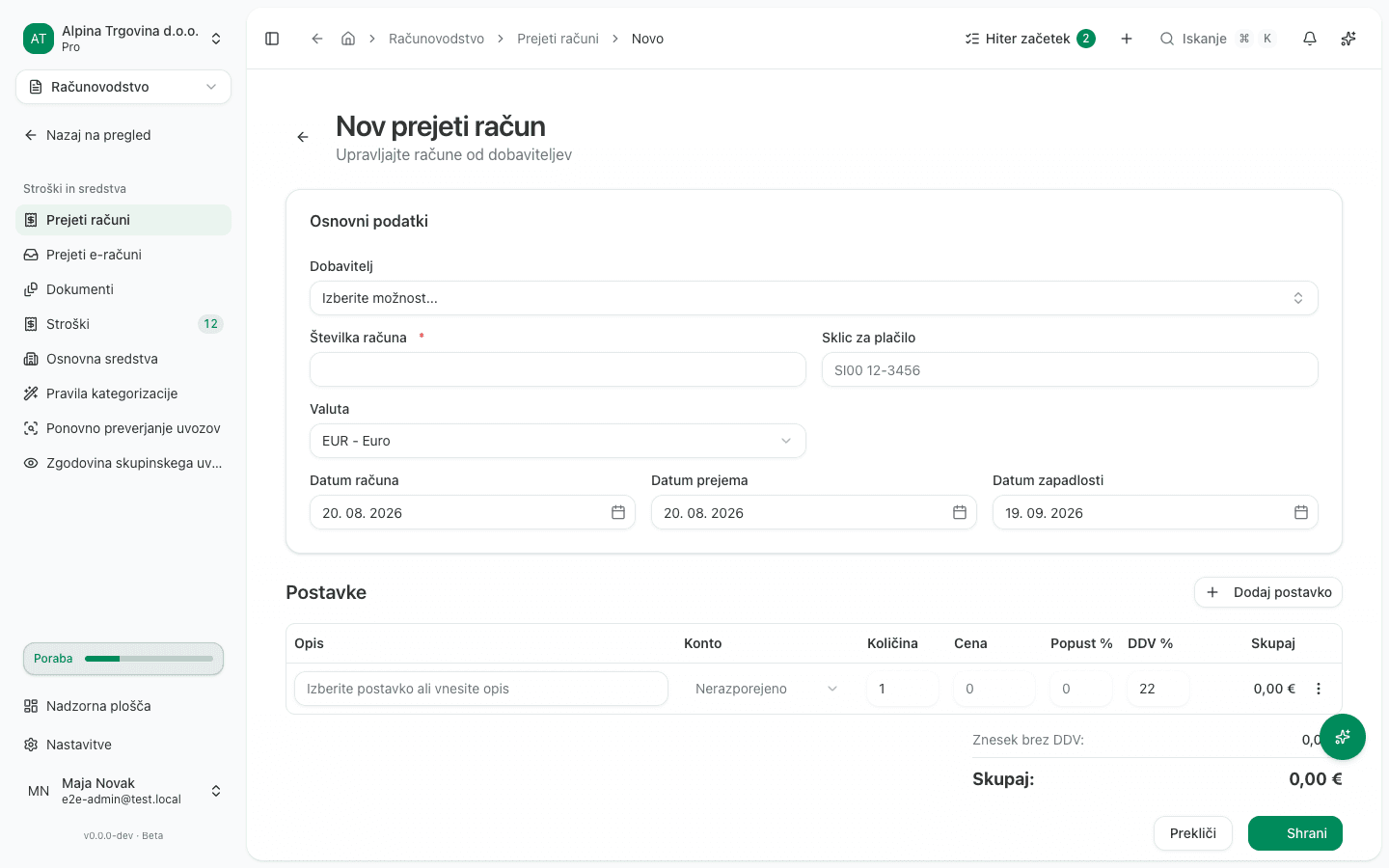Open AI assistant sparkle icon in header
1389x868 pixels.
(x=1348, y=39)
